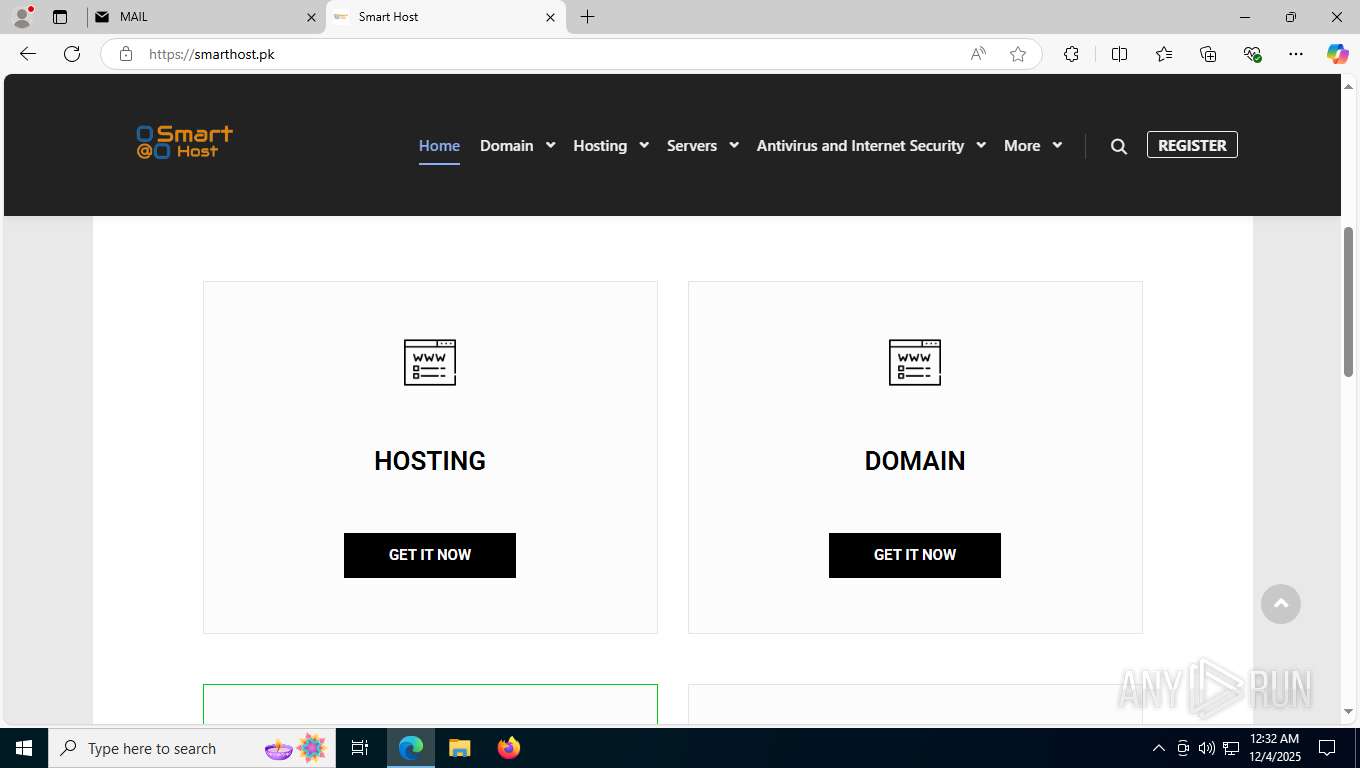
Task: Click GET IT NOW under Hosting
Action: point(430,555)
